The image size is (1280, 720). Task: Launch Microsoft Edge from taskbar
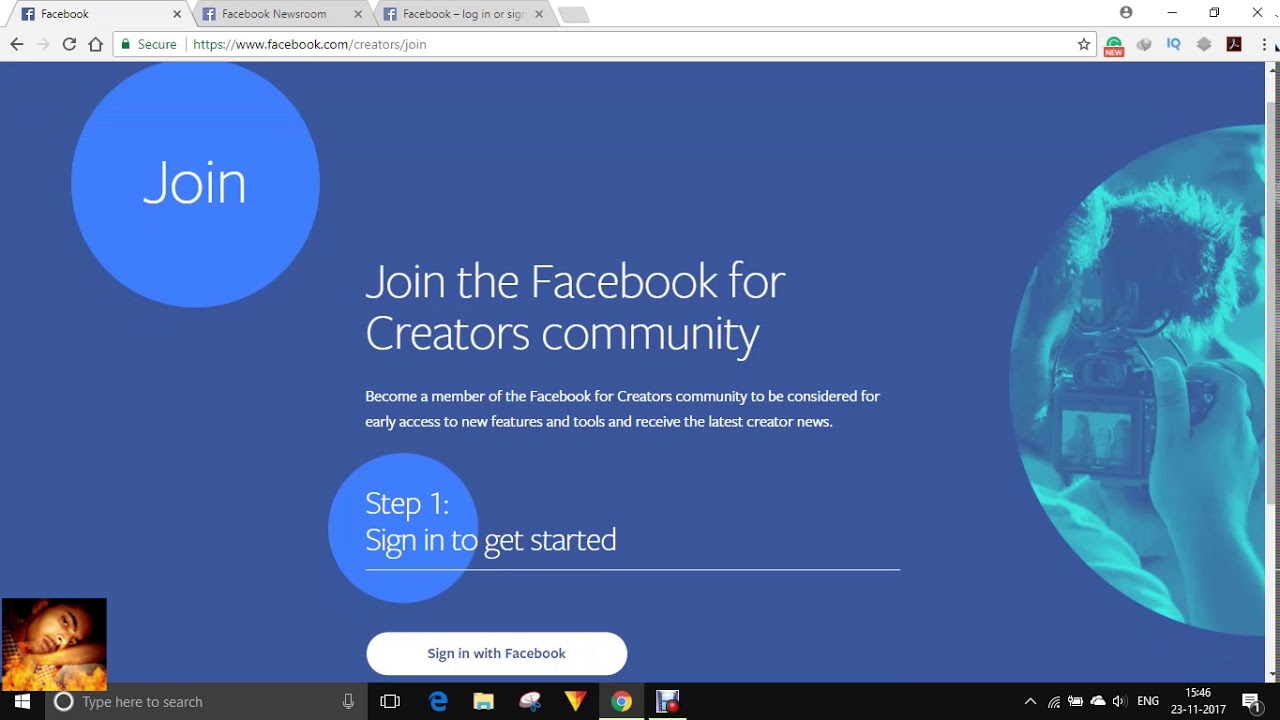pyautogui.click(x=438, y=701)
